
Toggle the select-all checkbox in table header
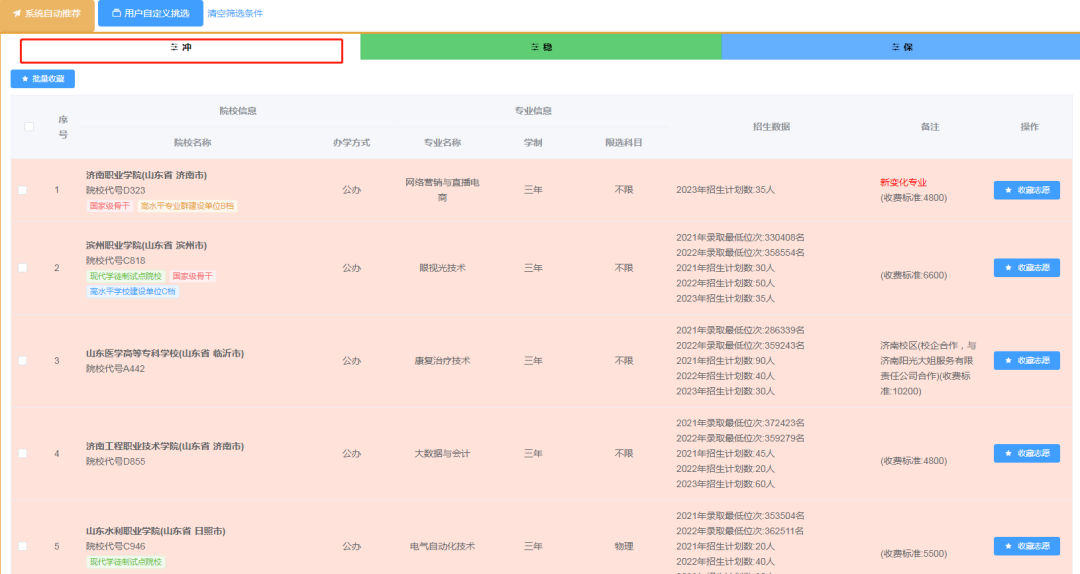(x=29, y=126)
